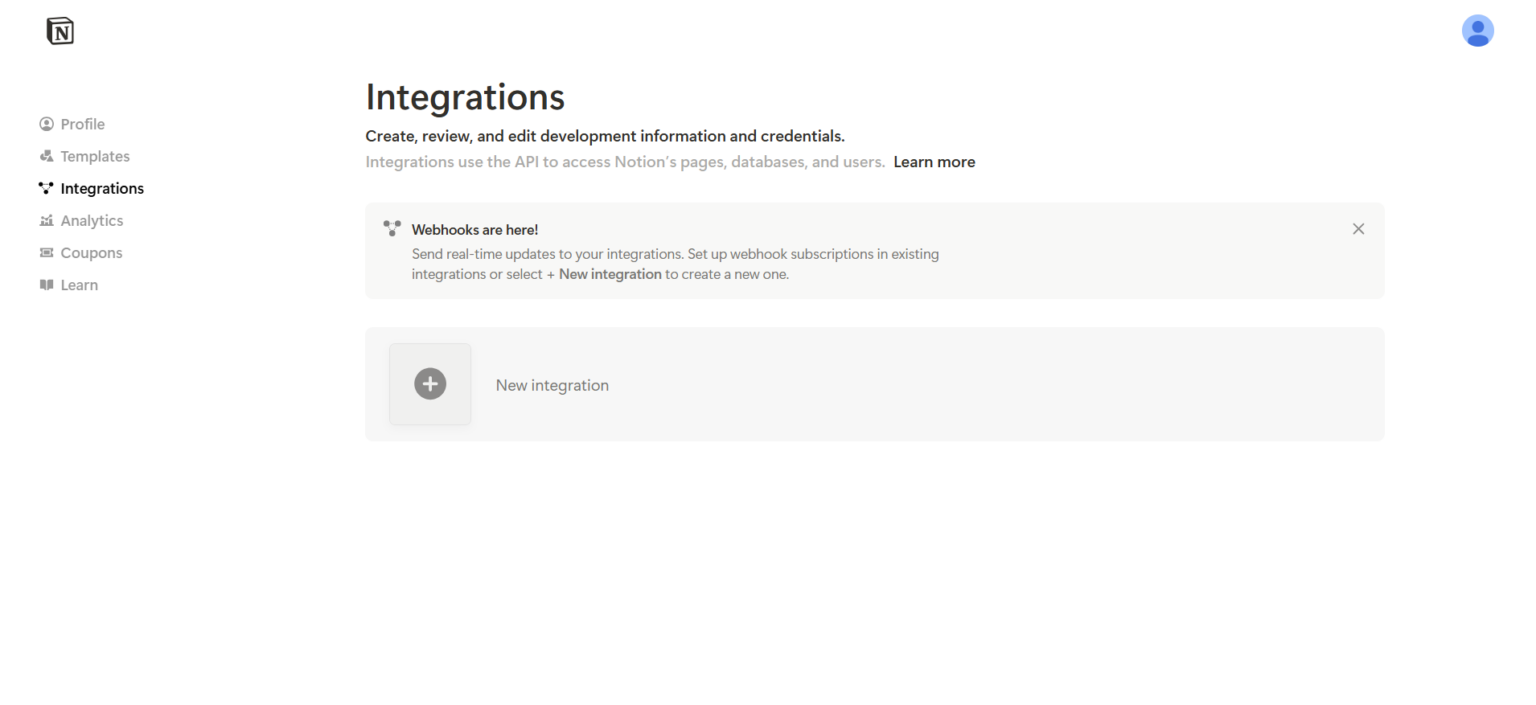Click 'Create, review, and edit development information' text

[x=605, y=136]
